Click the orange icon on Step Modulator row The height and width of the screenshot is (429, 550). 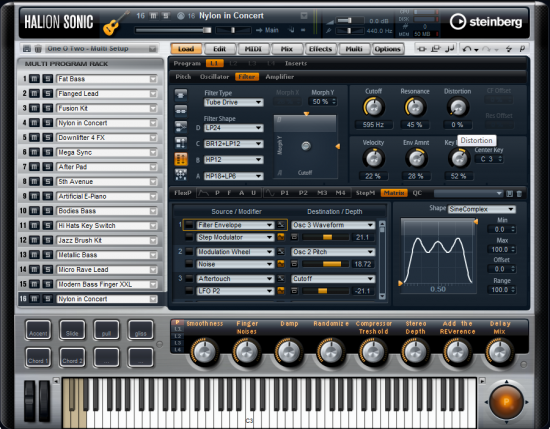click(x=281, y=237)
